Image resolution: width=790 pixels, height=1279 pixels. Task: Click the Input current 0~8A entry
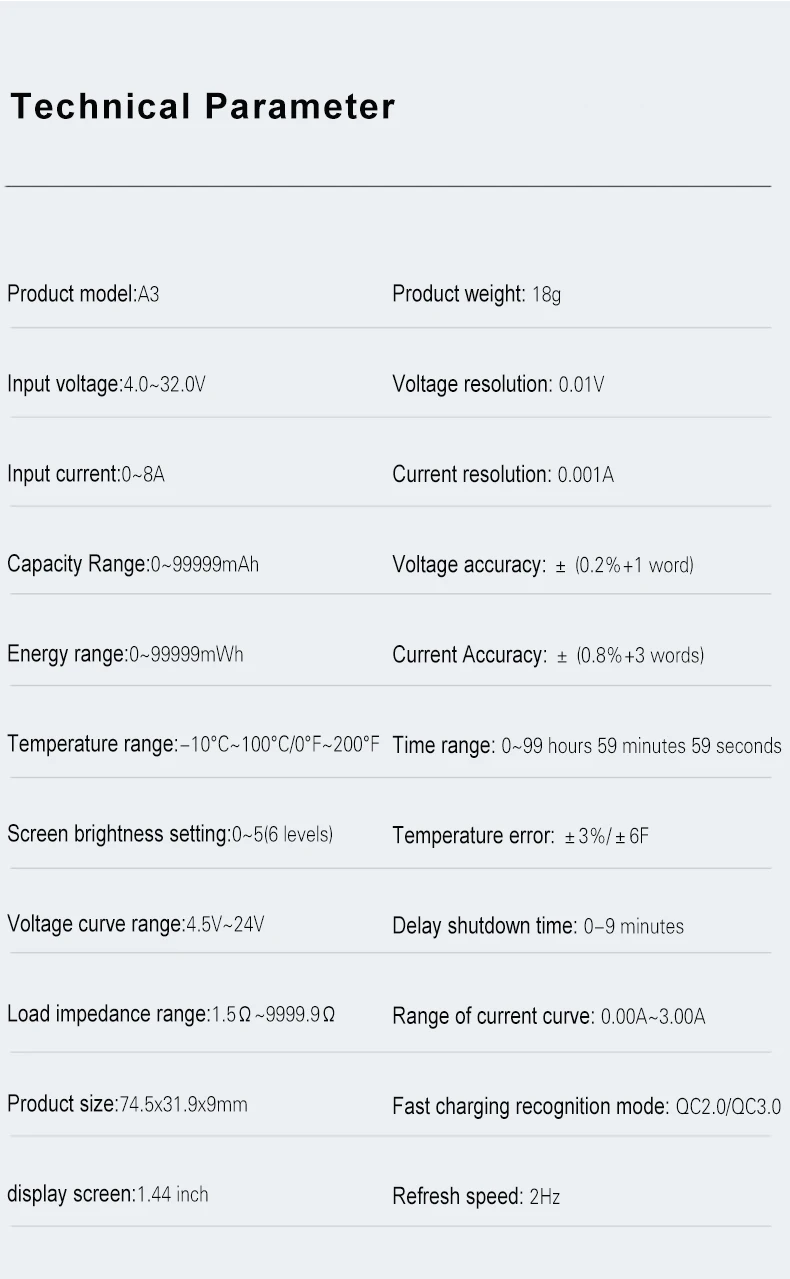[x=86, y=474]
